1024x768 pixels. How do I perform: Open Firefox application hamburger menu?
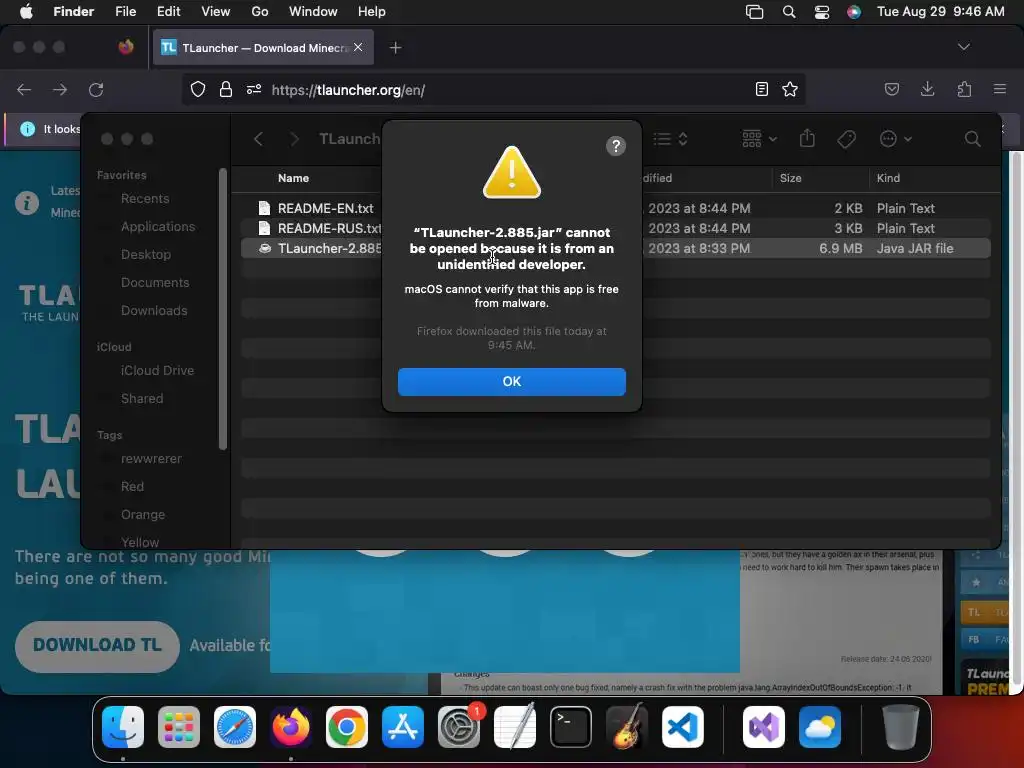click(1000, 89)
